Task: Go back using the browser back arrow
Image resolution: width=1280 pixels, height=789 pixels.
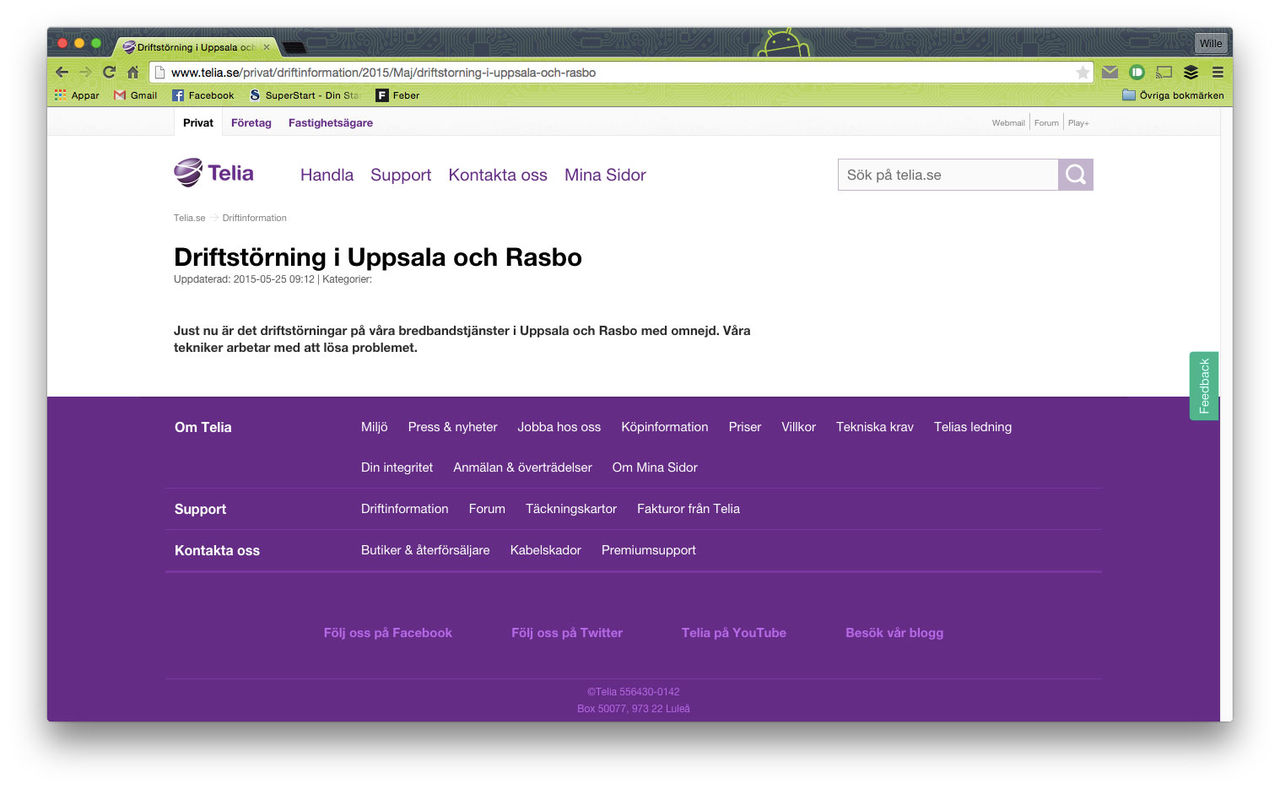Action: coord(62,72)
